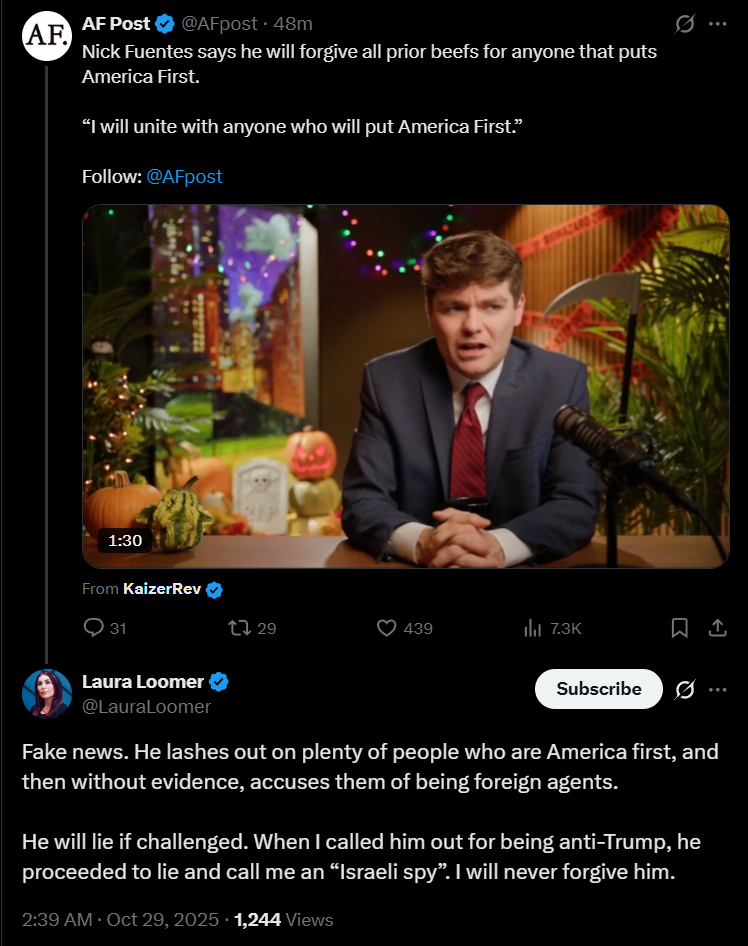Open Laura Loomer's profile avatar
The height and width of the screenshot is (946, 748).
pos(46,694)
